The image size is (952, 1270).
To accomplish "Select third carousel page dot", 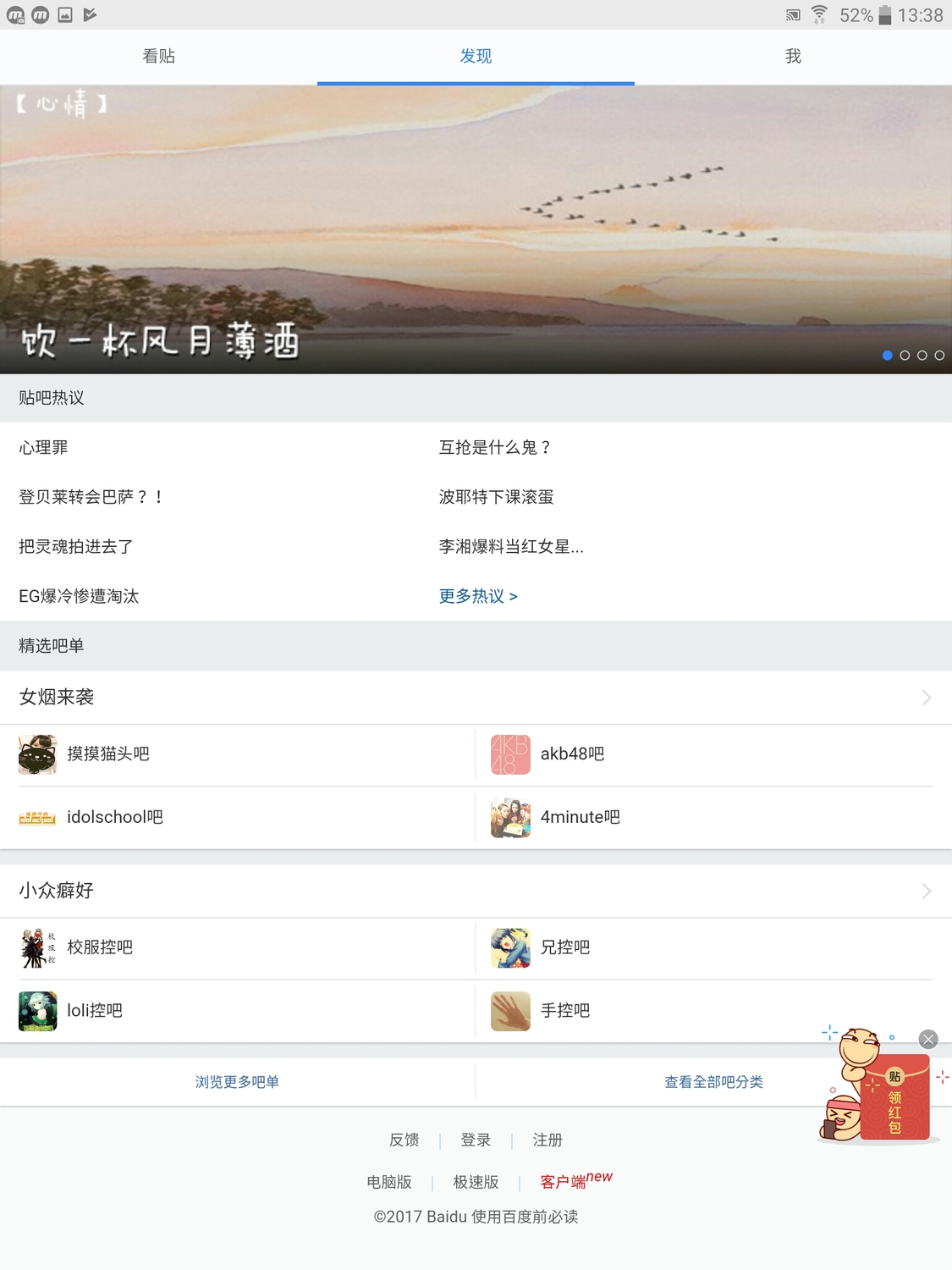I will pyautogui.click(x=922, y=356).
